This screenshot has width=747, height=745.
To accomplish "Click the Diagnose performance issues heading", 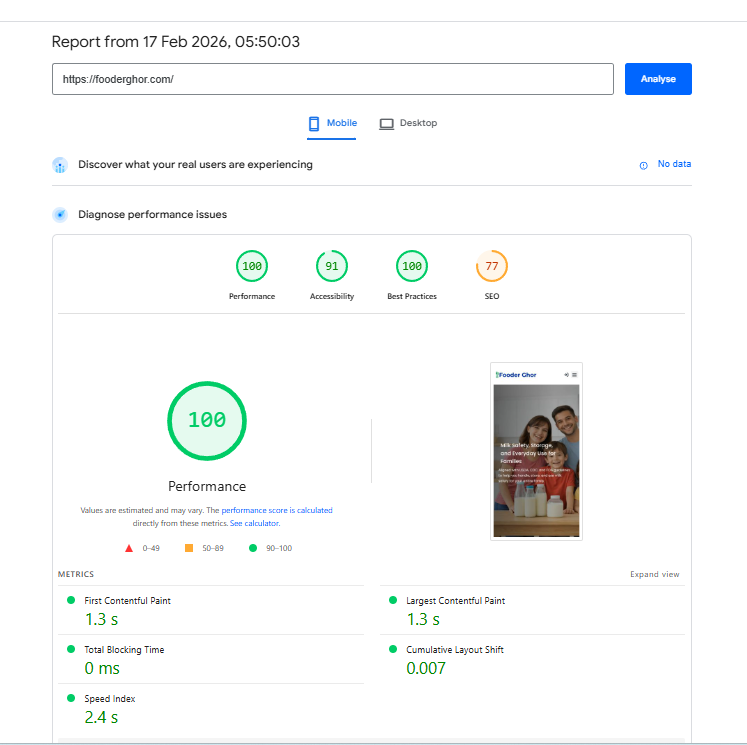I will 152,215.
